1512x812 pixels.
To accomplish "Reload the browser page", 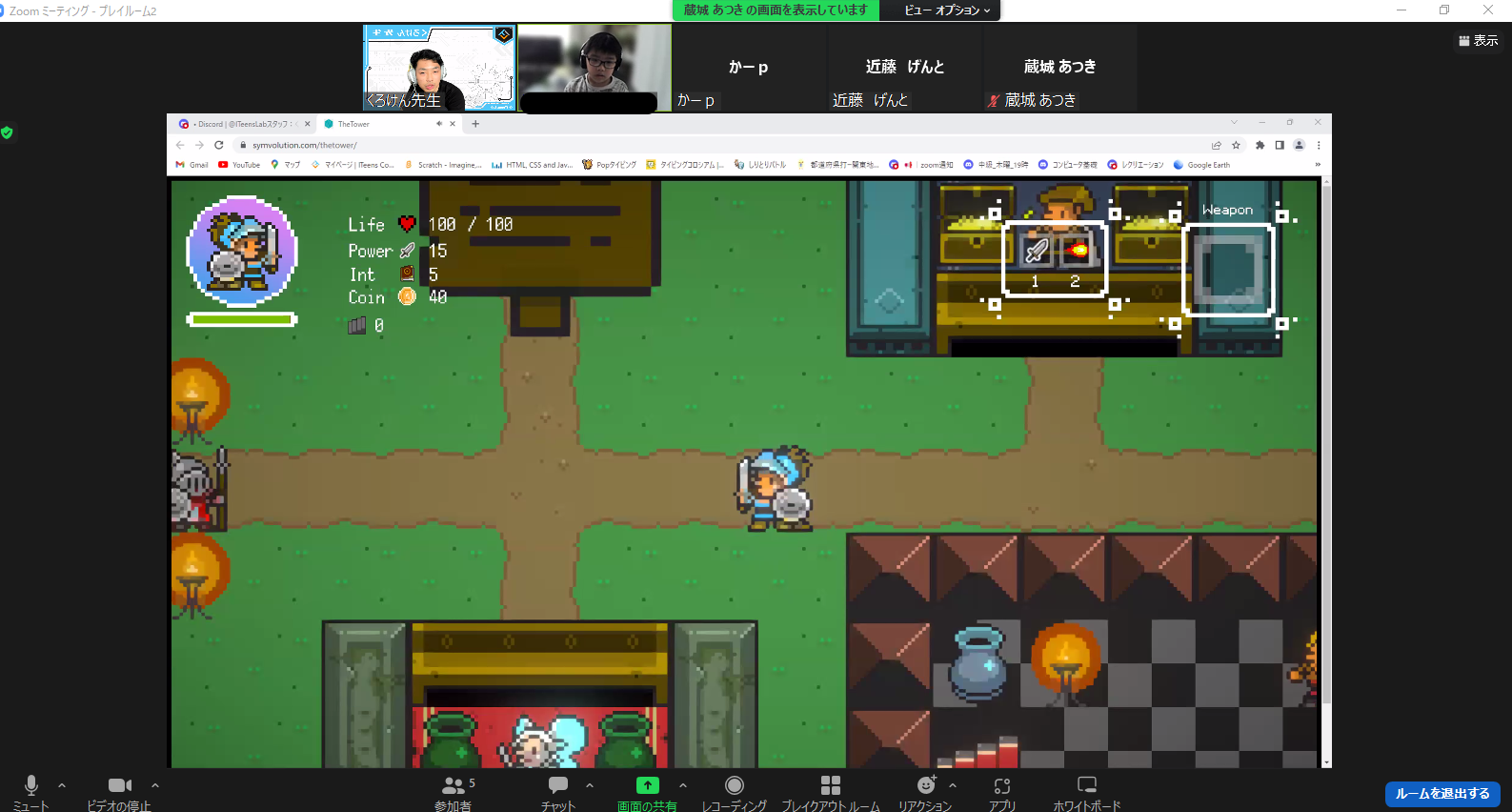I will (x=219, y=145).
